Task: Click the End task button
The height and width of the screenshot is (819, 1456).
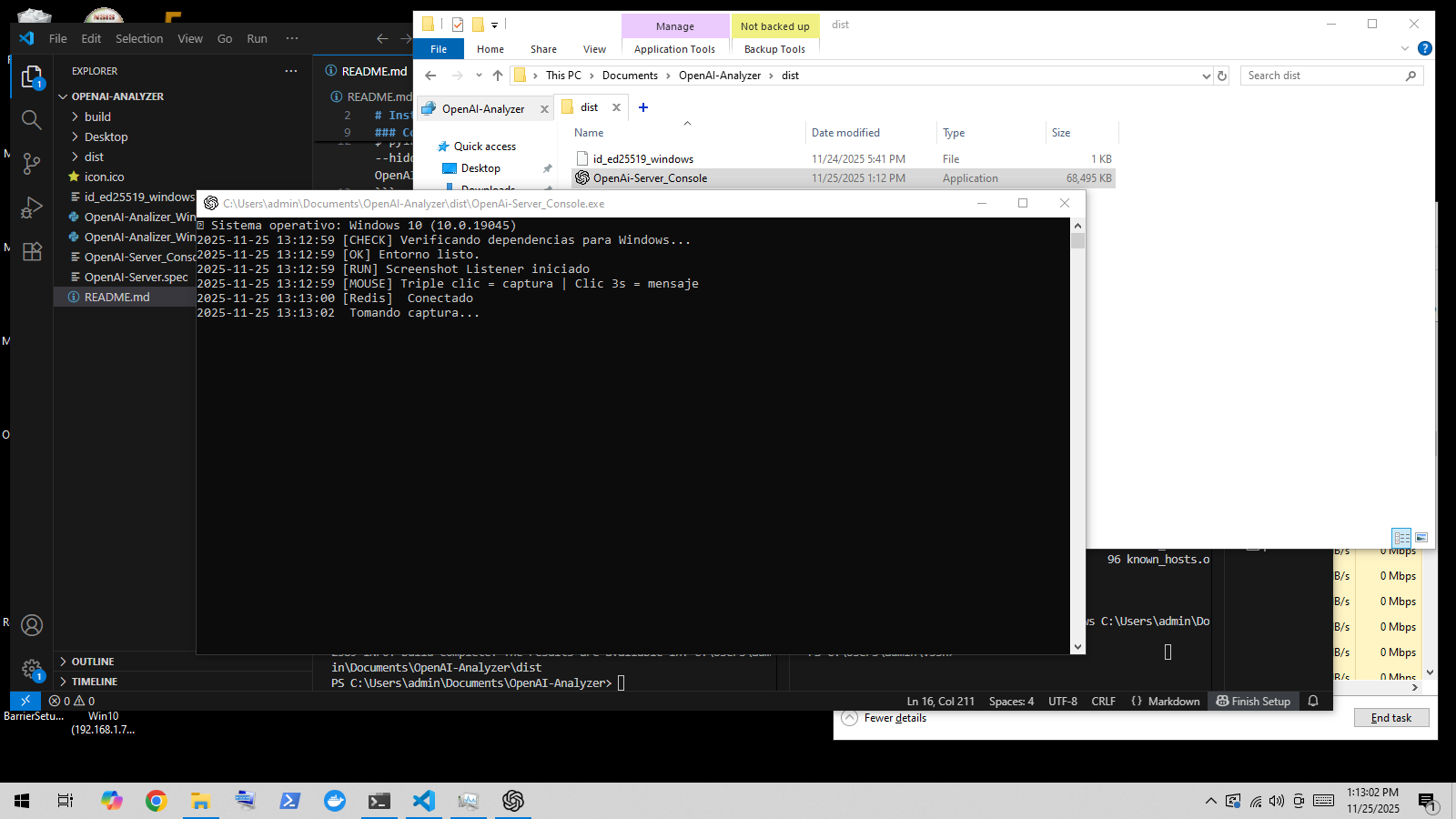Action: click(x=1390, y=718)
